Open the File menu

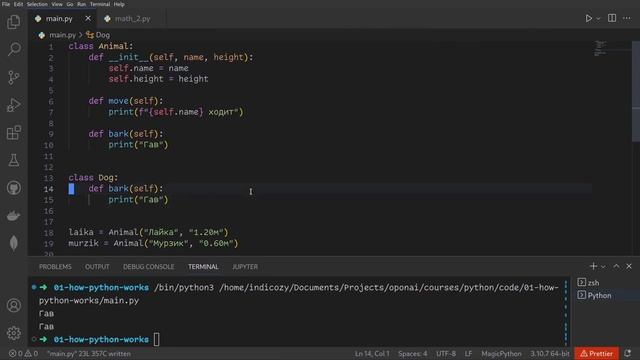point(6,4)
